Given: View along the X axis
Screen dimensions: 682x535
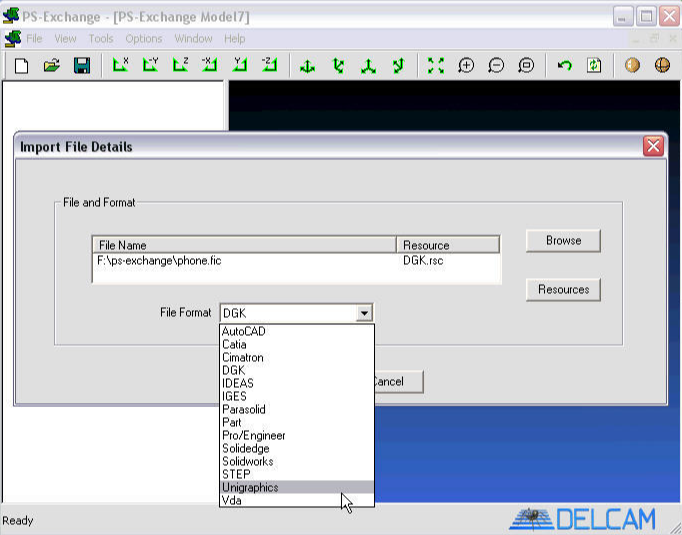Looking at the screenshot, I should coord(120,65).
